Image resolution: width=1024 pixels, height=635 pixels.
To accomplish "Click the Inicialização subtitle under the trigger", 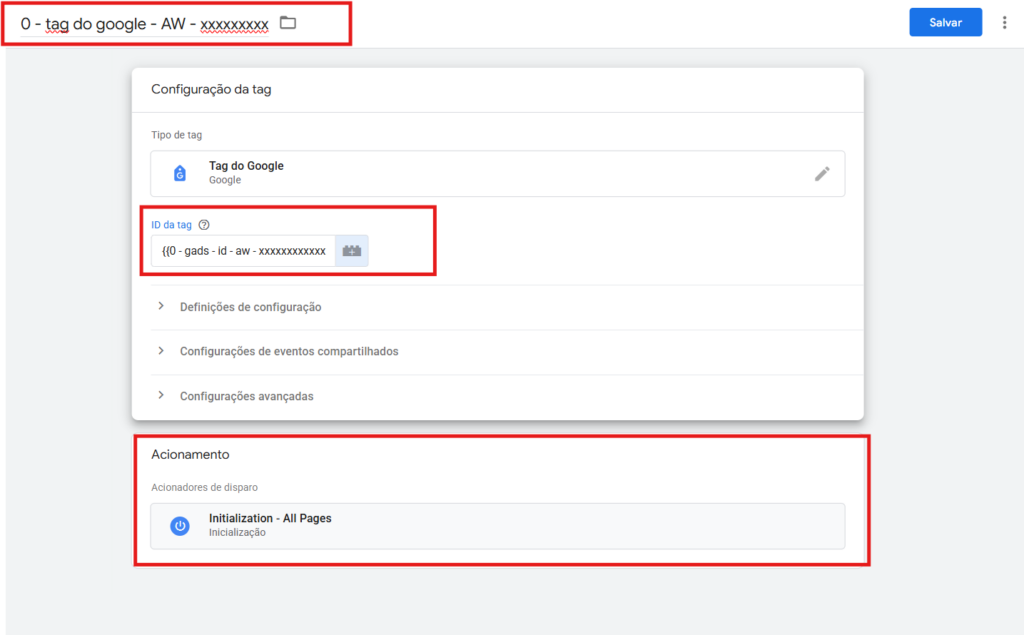I will pos(237,532).
